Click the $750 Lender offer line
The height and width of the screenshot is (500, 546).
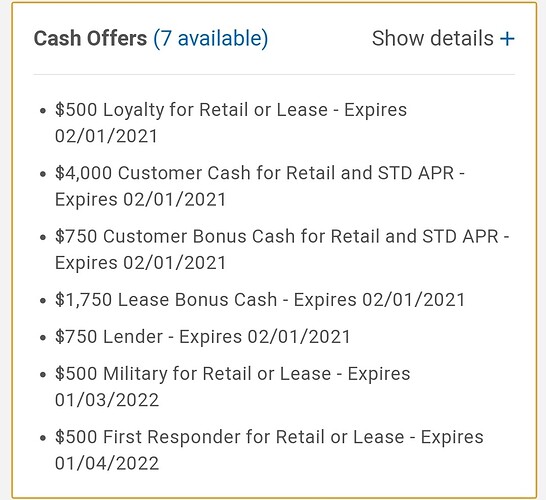202,337
